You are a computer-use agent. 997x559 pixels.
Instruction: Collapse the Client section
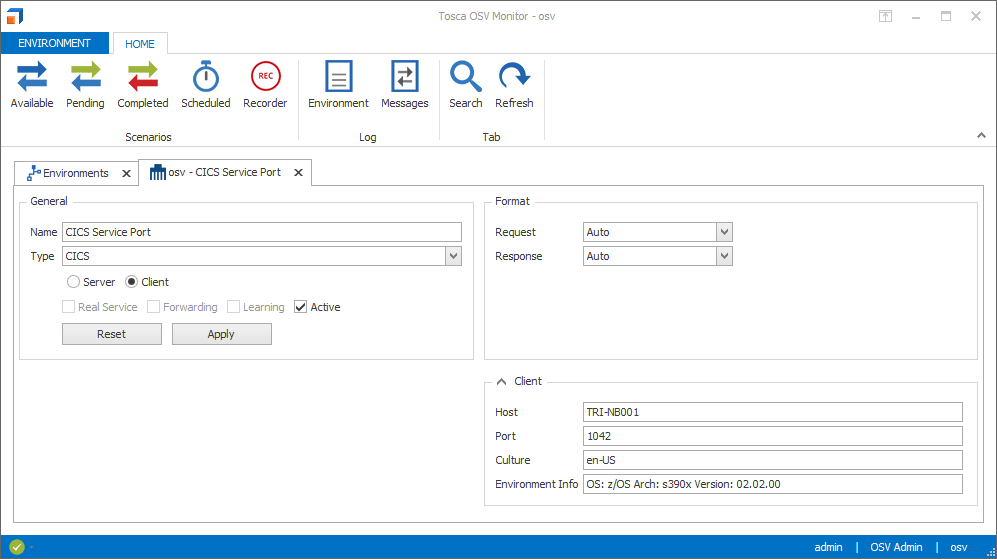502,381
